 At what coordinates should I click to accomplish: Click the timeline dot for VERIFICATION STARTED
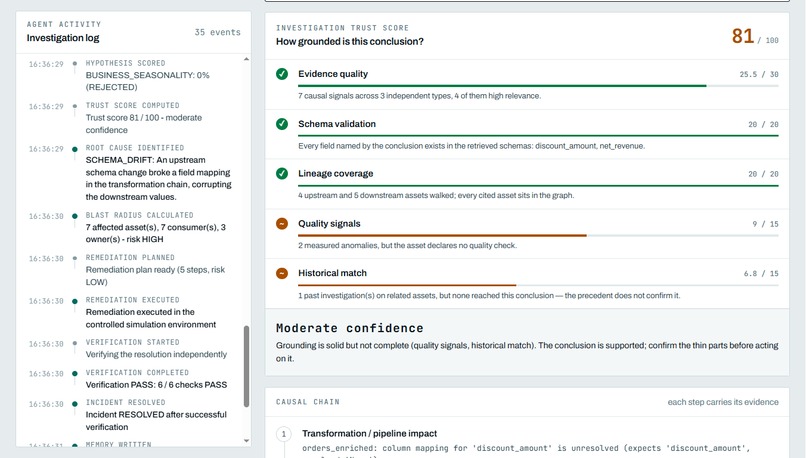[75, 343]
